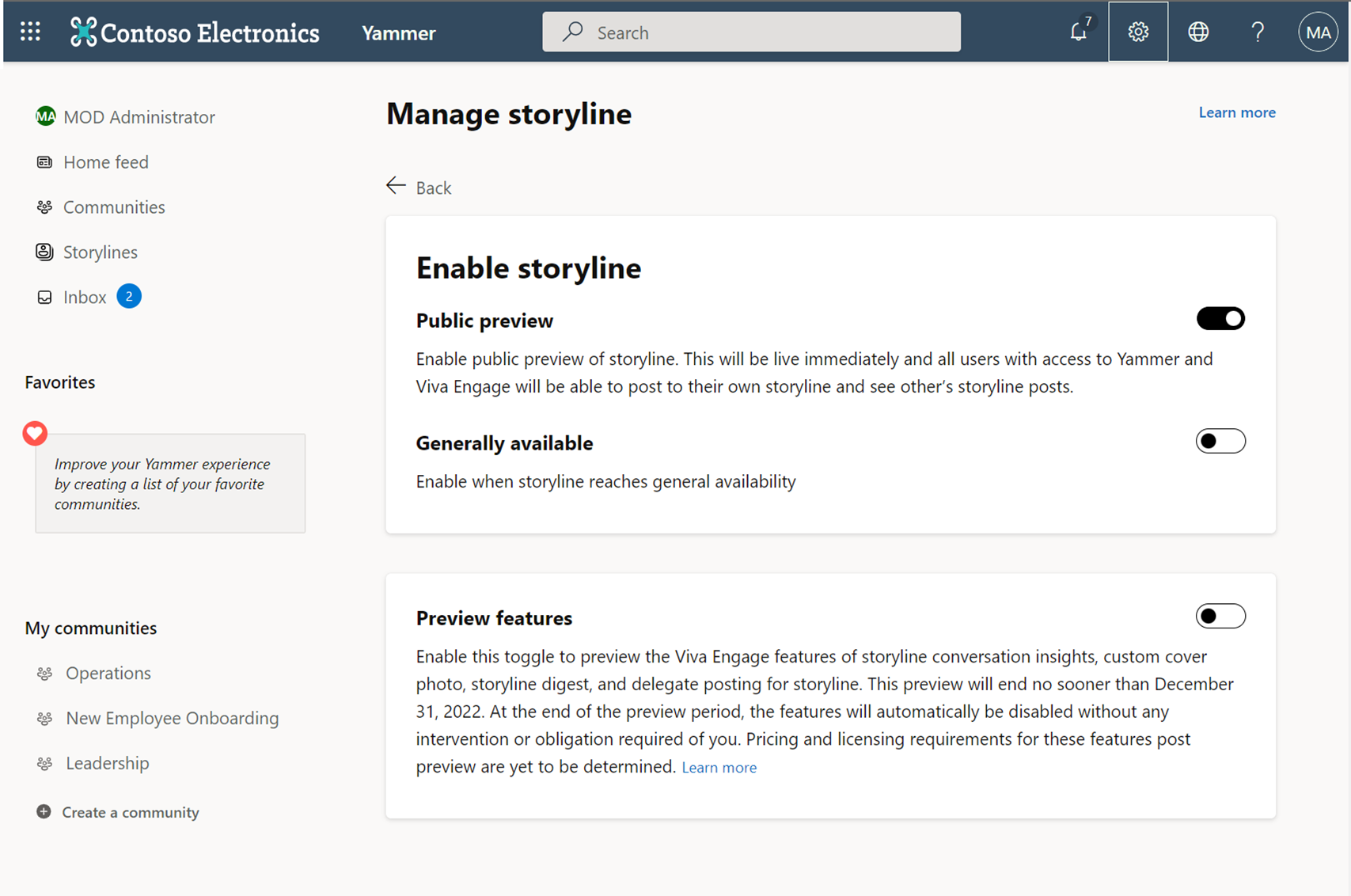Image resolution: width=1351 pixels, height=896 pixels.
Task: Select the Yammer navigation label
Action: pyautogui.click(x=398, y=32)
